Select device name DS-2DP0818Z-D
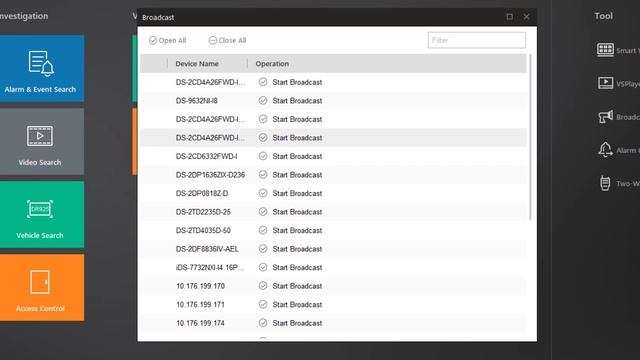This screenshot has width=640, height=360. click(x=202, y=193)
